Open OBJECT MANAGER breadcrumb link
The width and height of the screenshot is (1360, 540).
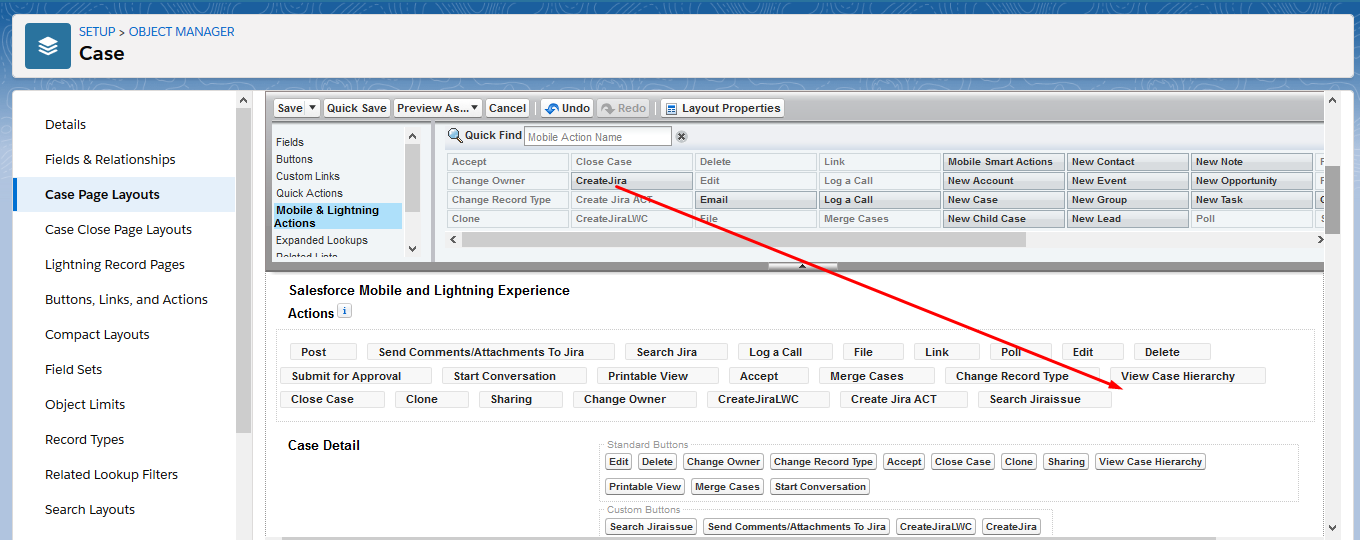click(x=182, y=32)
